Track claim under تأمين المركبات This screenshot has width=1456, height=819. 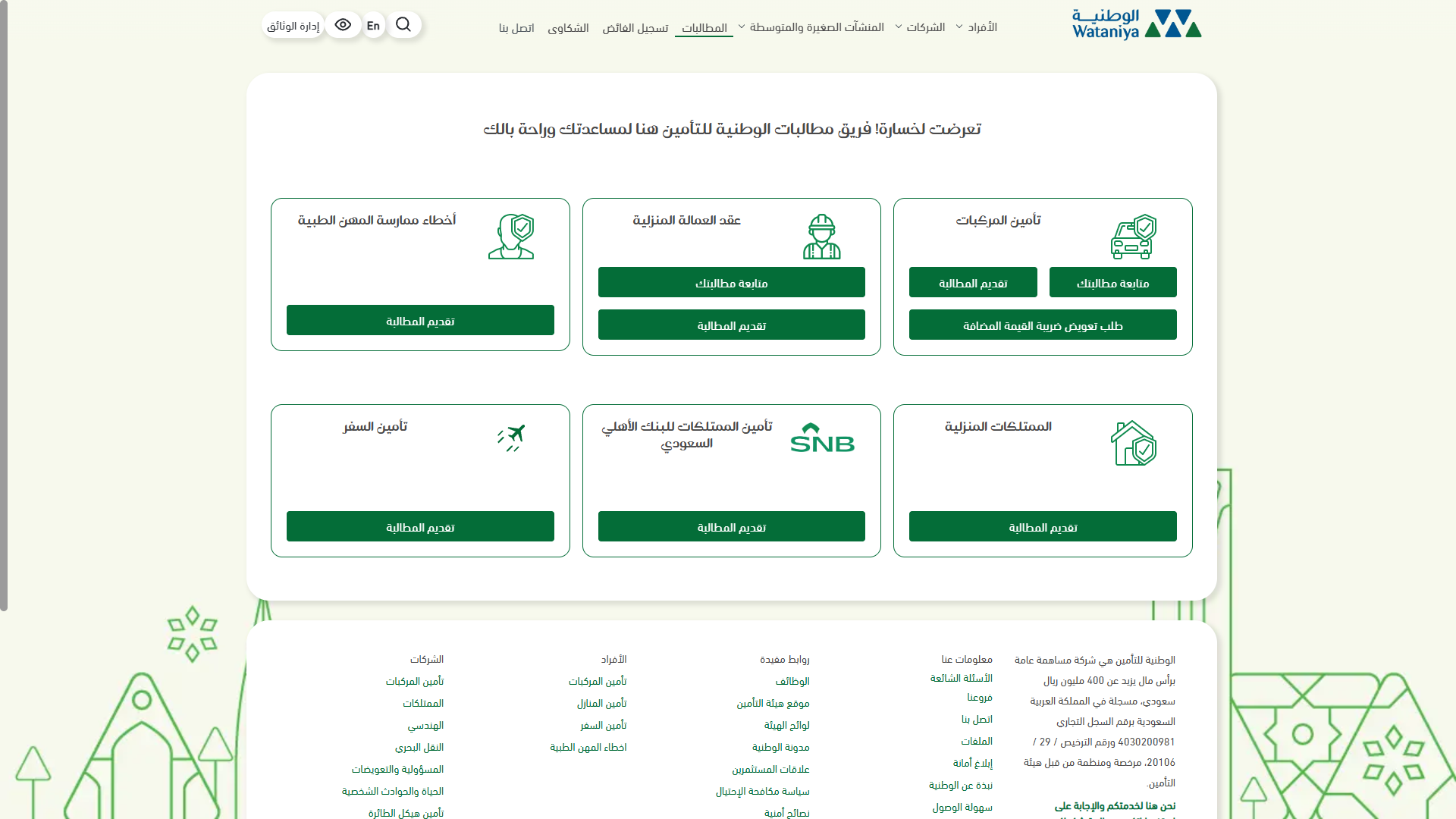[x=1113, y=282]
